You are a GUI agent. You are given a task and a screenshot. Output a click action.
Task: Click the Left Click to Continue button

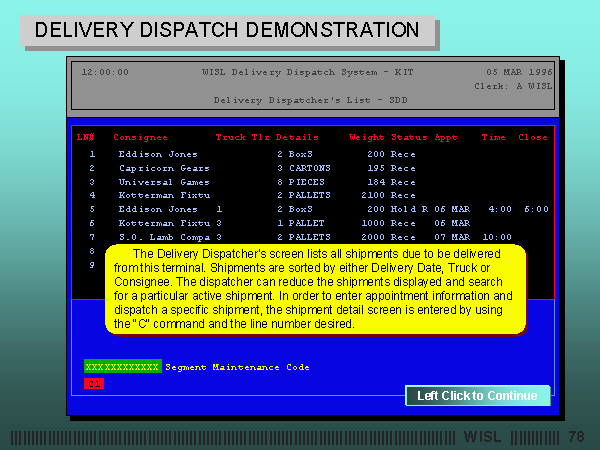[x=478, y=395]
